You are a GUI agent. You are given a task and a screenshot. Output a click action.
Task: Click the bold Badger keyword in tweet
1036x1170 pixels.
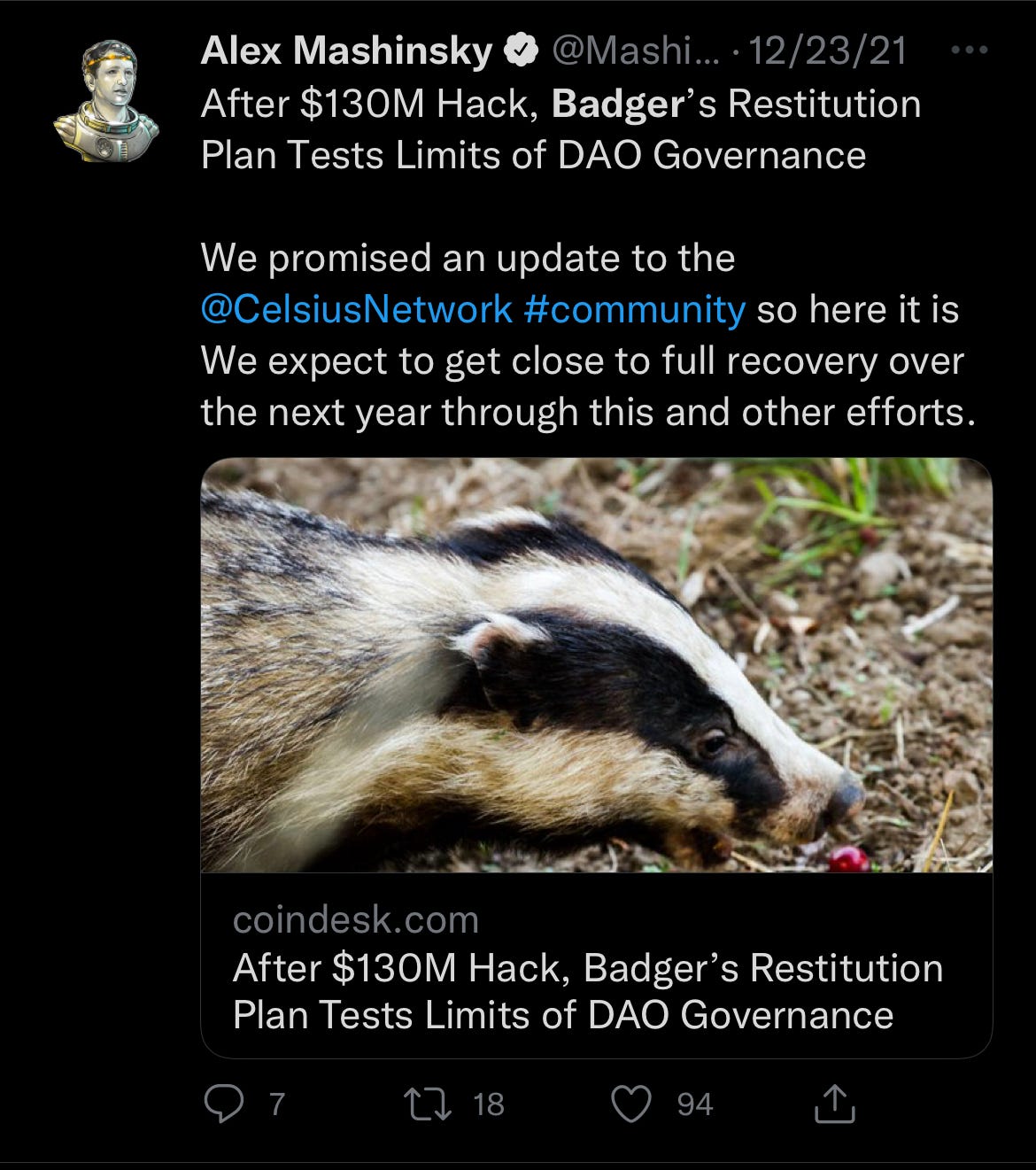click(617, 105)
